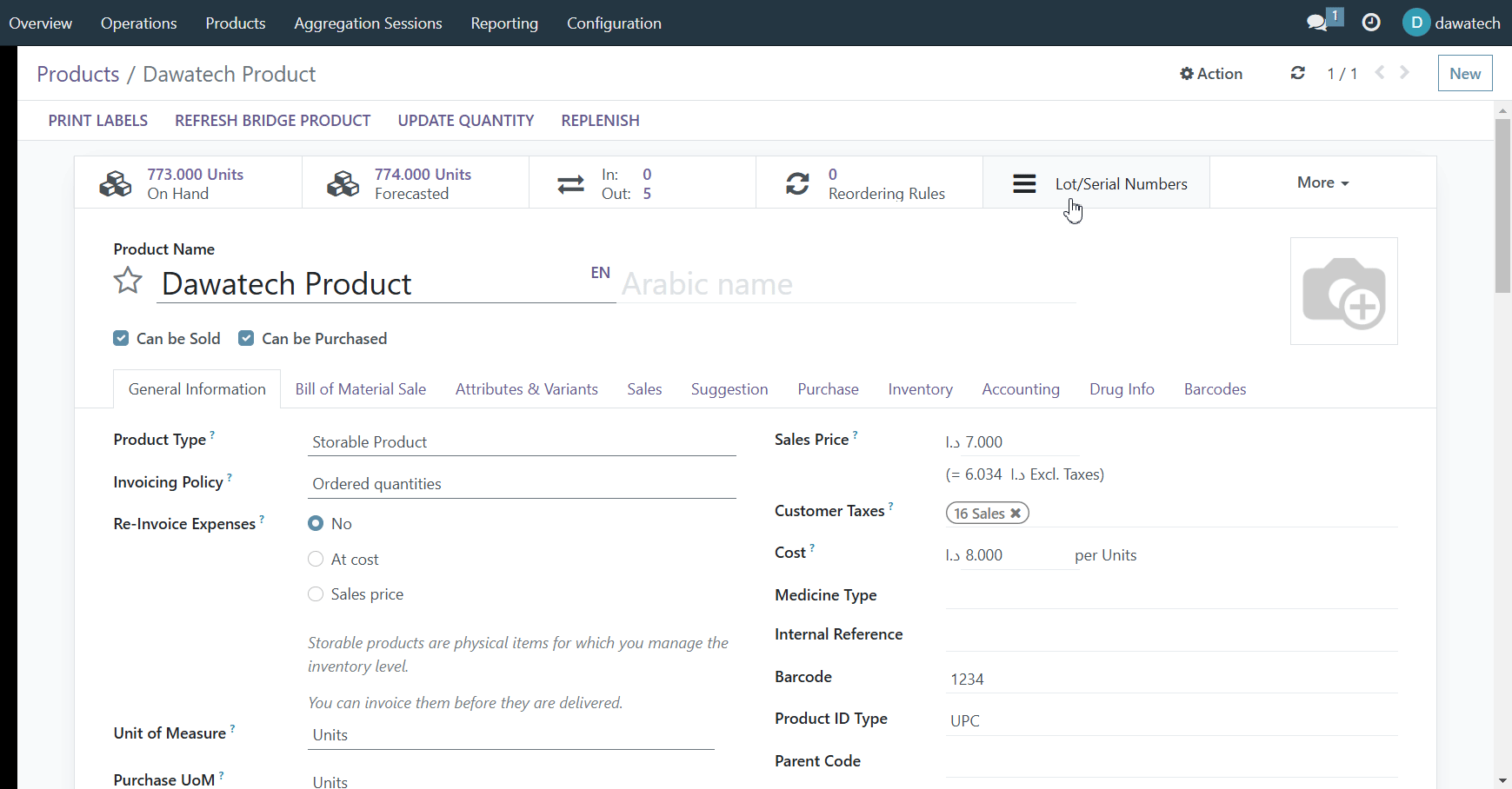Open Aggregation Sessions menu
The image size is (1512, 789).
tap(368, 23)
